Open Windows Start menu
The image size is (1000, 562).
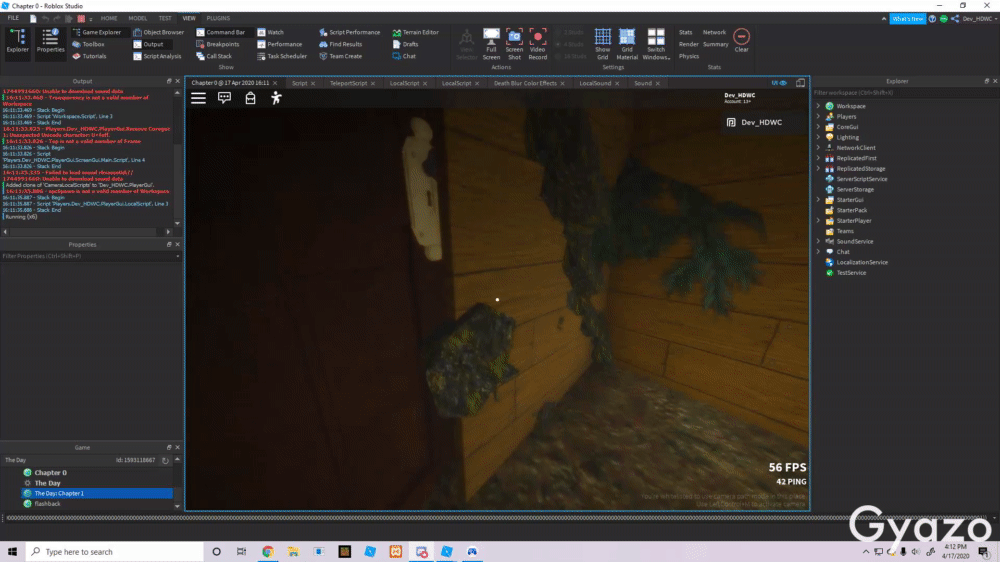[x=12, y=551]
